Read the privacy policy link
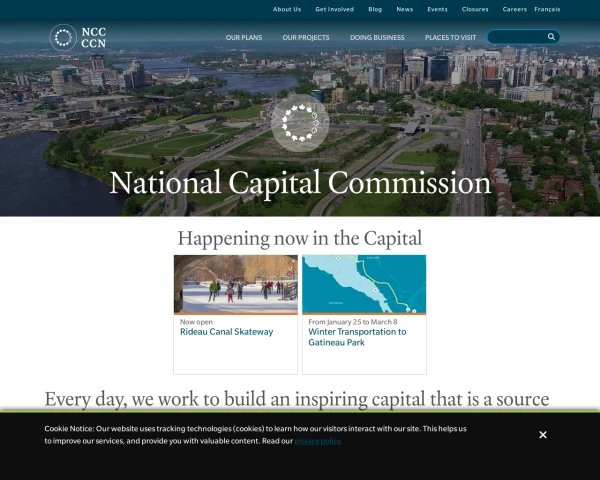 318,441
